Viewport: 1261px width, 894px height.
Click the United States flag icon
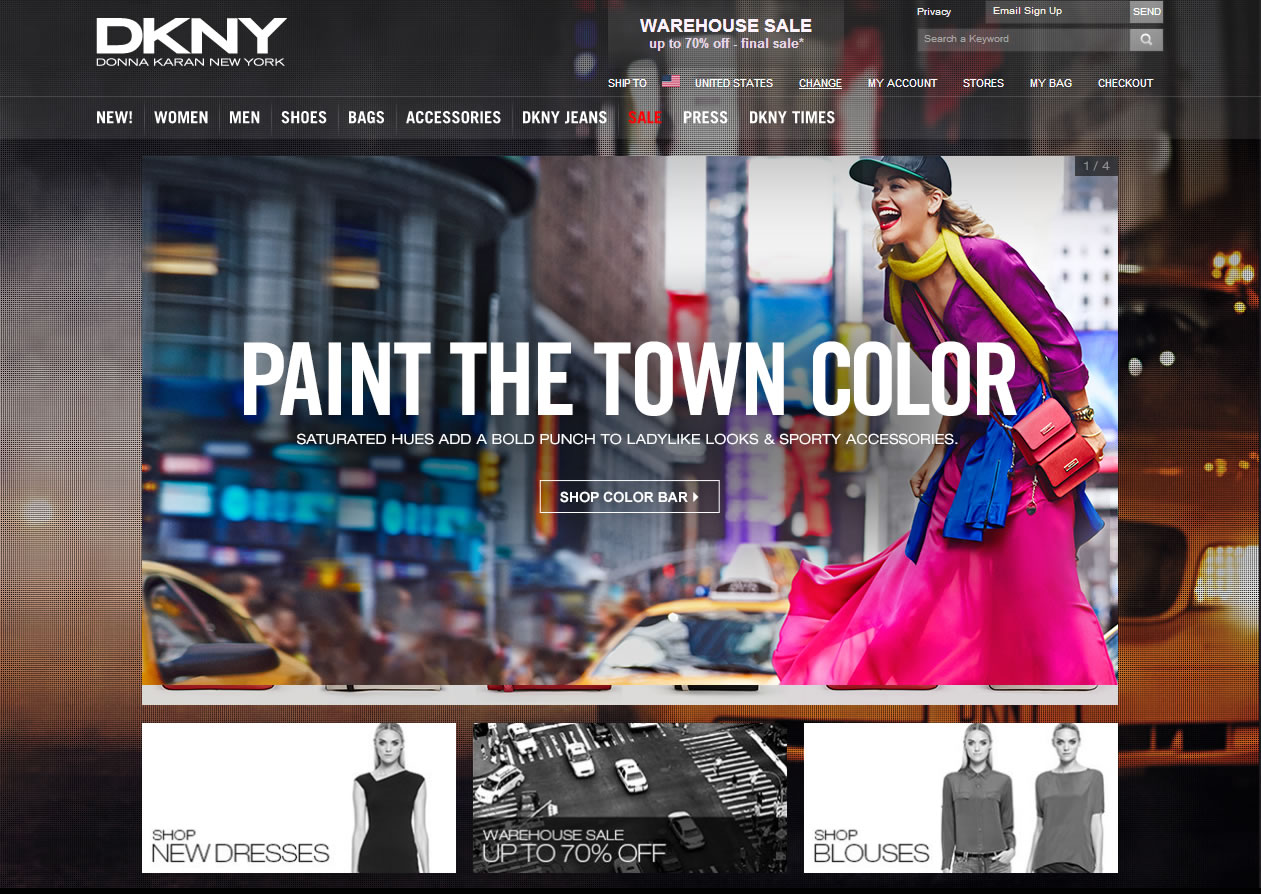(x=671, y=82)
